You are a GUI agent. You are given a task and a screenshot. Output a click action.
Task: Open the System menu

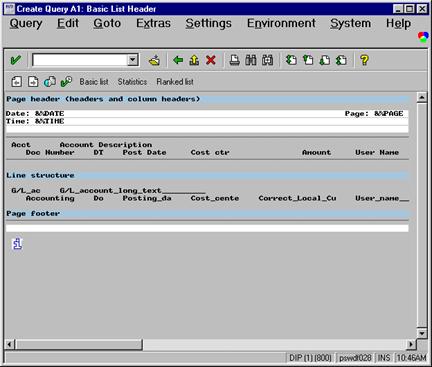click(x=350, y=23)
